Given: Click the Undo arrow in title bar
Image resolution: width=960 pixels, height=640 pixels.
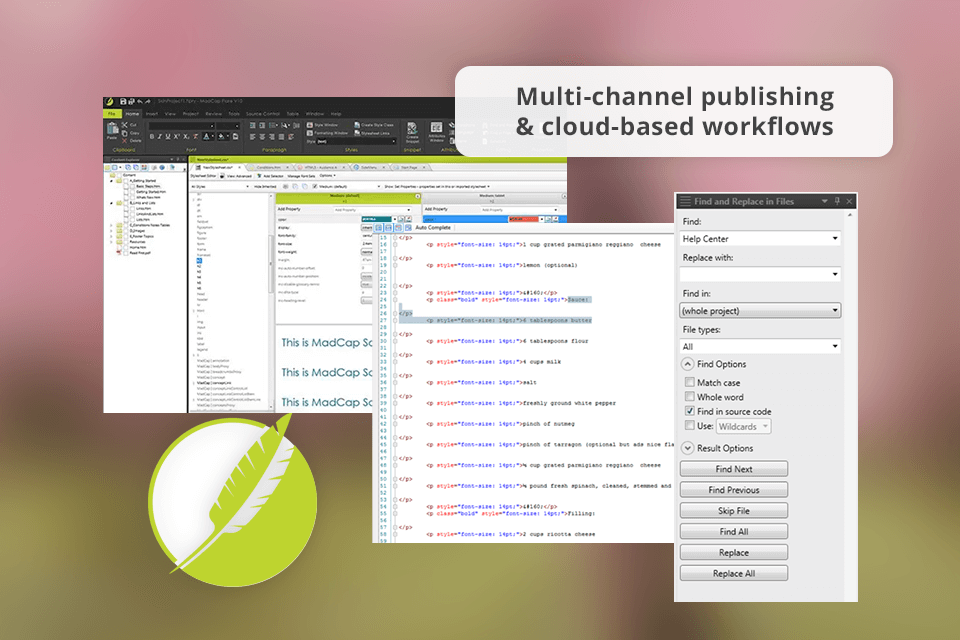Looking at the screenshot, I should point(140,101).
